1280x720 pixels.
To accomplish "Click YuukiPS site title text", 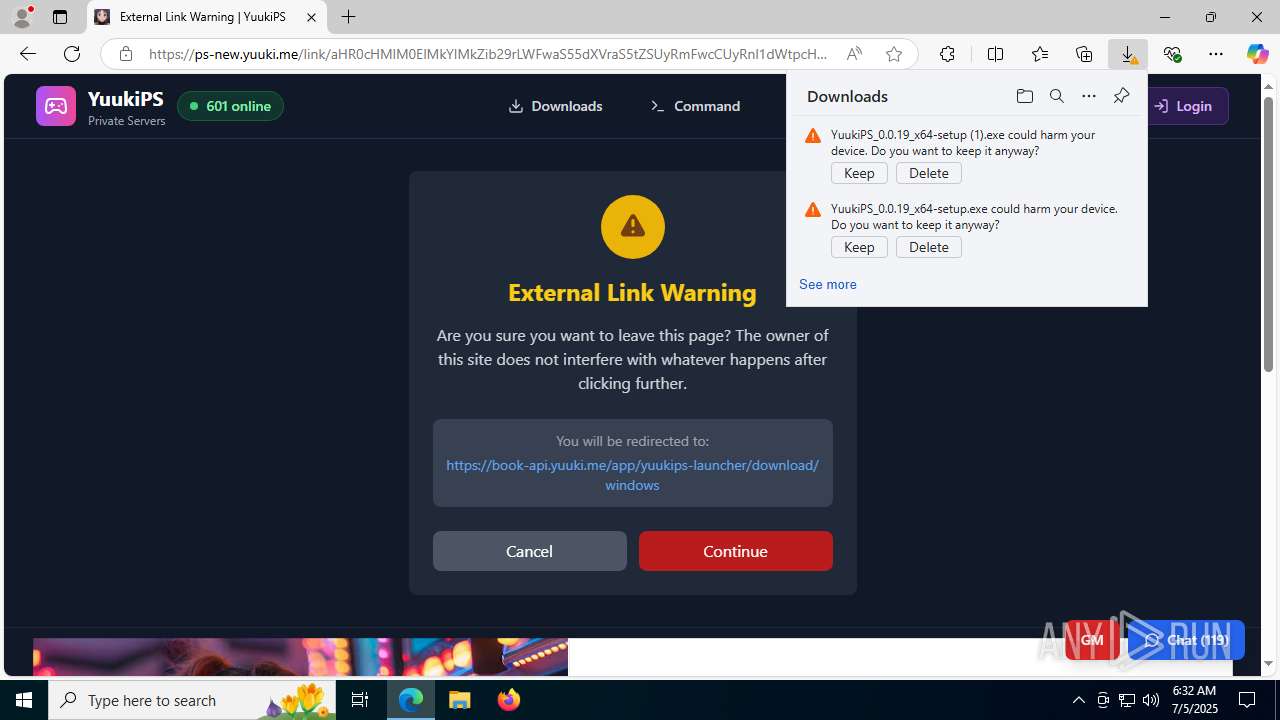I will 125,98.
